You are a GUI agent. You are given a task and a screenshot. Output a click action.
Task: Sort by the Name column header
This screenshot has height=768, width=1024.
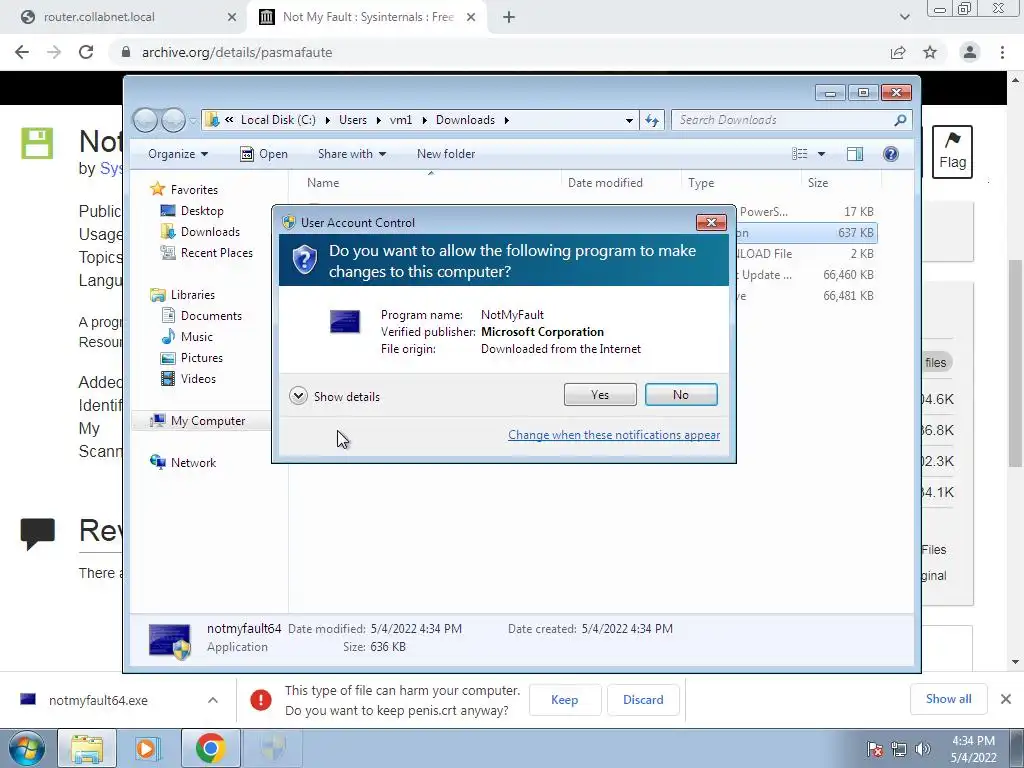click(x=429, y=183)
